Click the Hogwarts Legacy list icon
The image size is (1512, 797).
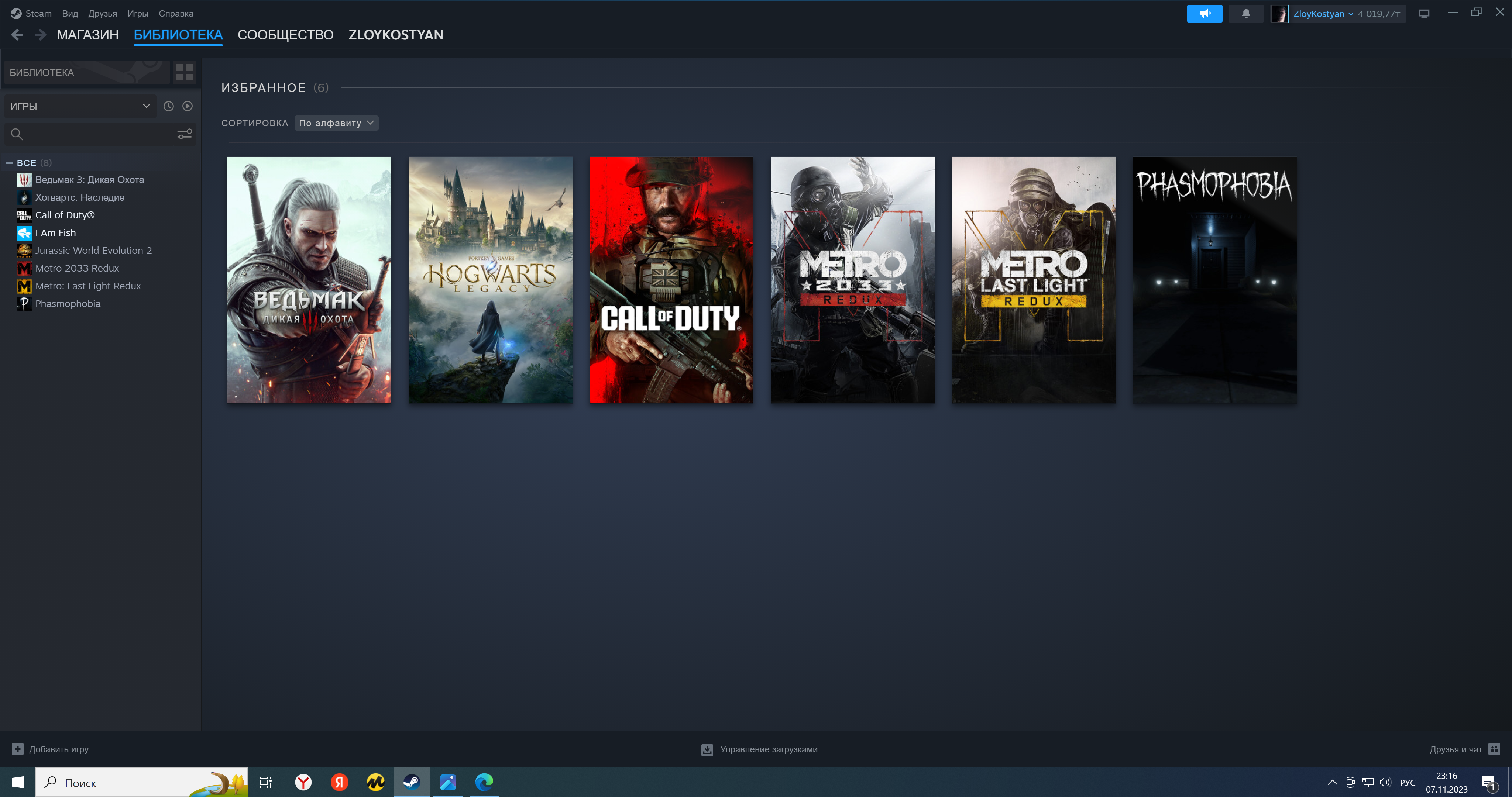(x=24, y=197)
